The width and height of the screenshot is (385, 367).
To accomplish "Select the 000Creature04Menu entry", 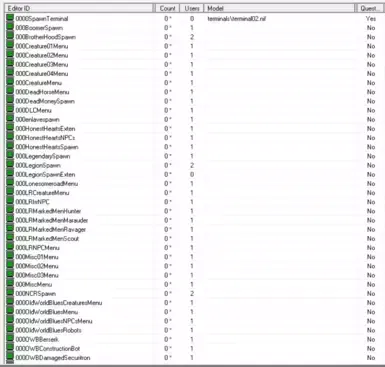I will tap(42, 74).
